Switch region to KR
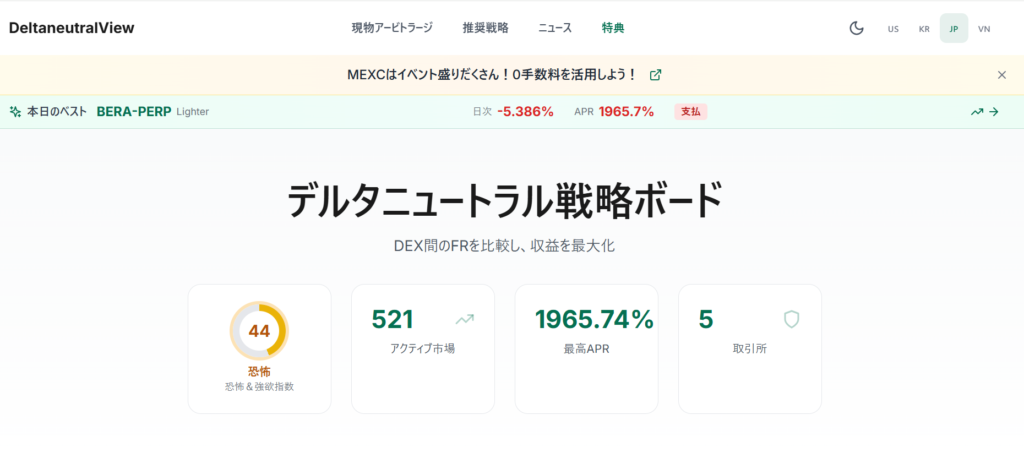Screen dimensions: 1024x453 tap(924, 28)
